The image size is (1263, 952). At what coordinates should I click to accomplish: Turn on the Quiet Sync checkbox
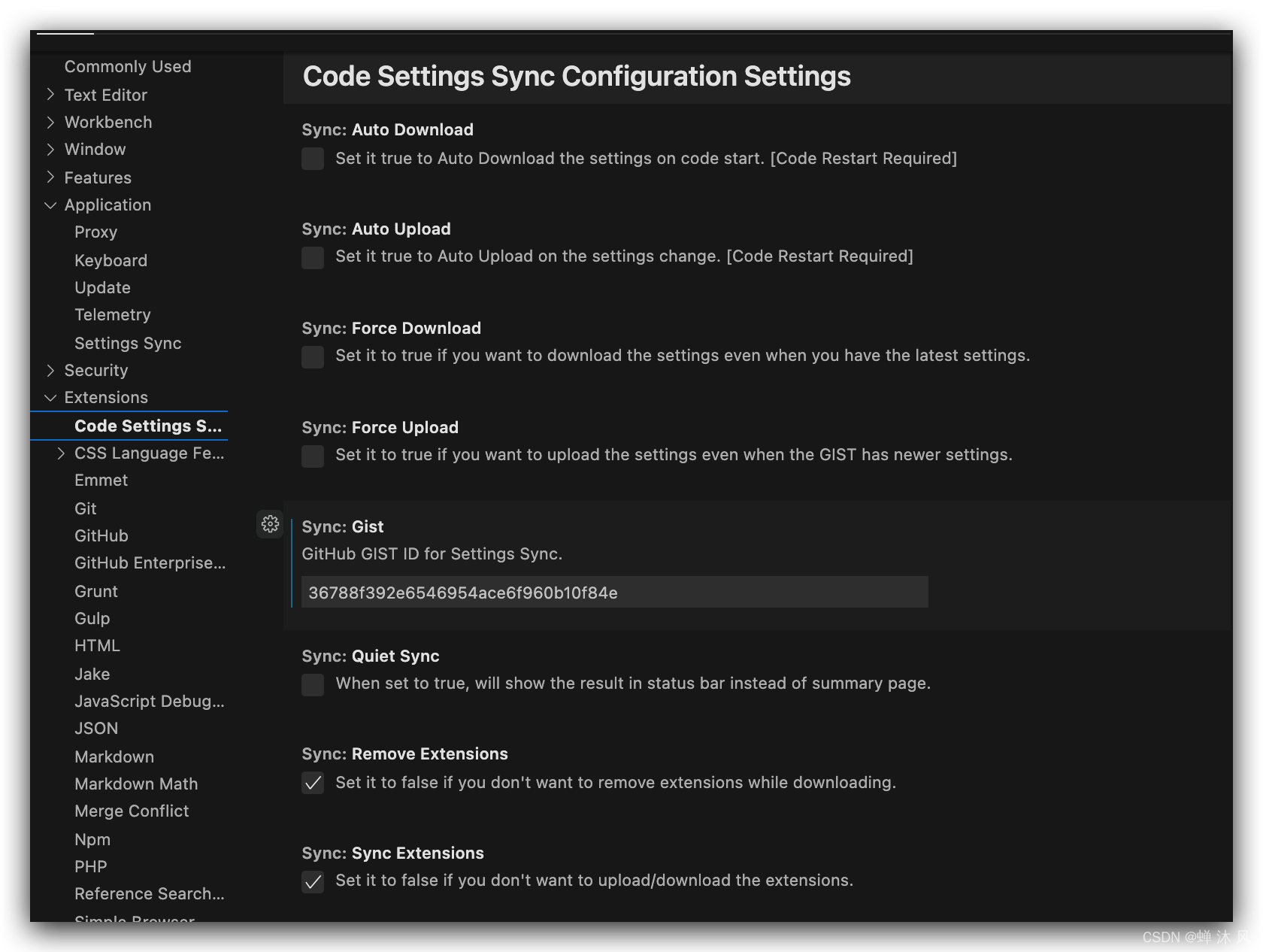point(313,684)
